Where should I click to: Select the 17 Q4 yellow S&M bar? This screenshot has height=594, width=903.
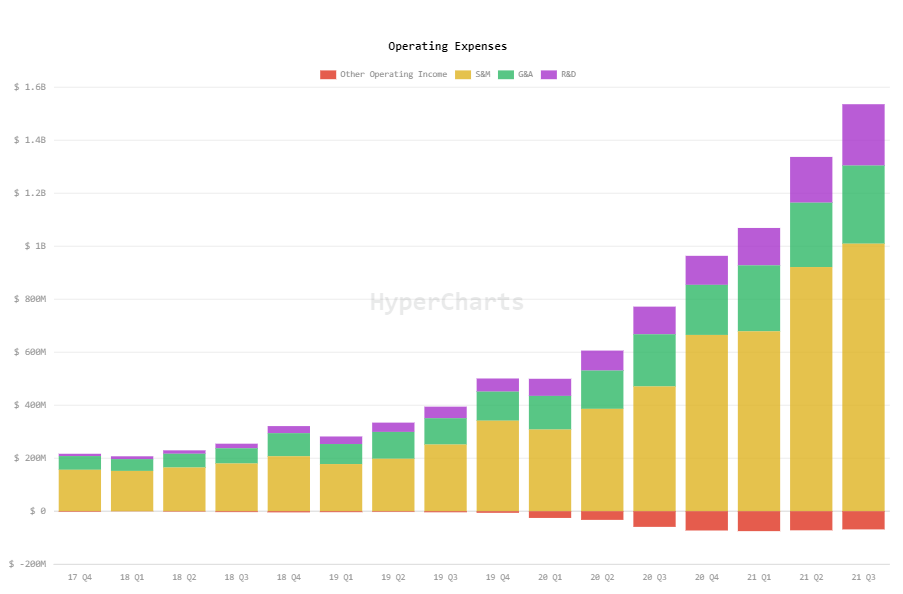pos(80,490)
